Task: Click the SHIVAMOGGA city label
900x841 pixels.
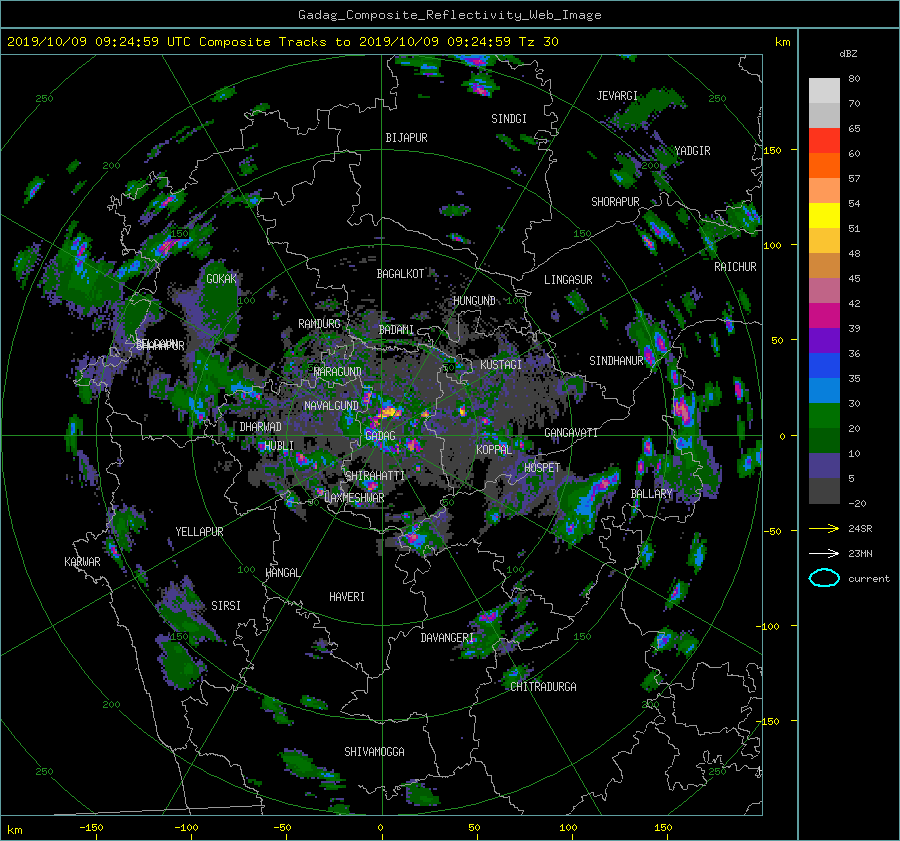Action: 374,752
